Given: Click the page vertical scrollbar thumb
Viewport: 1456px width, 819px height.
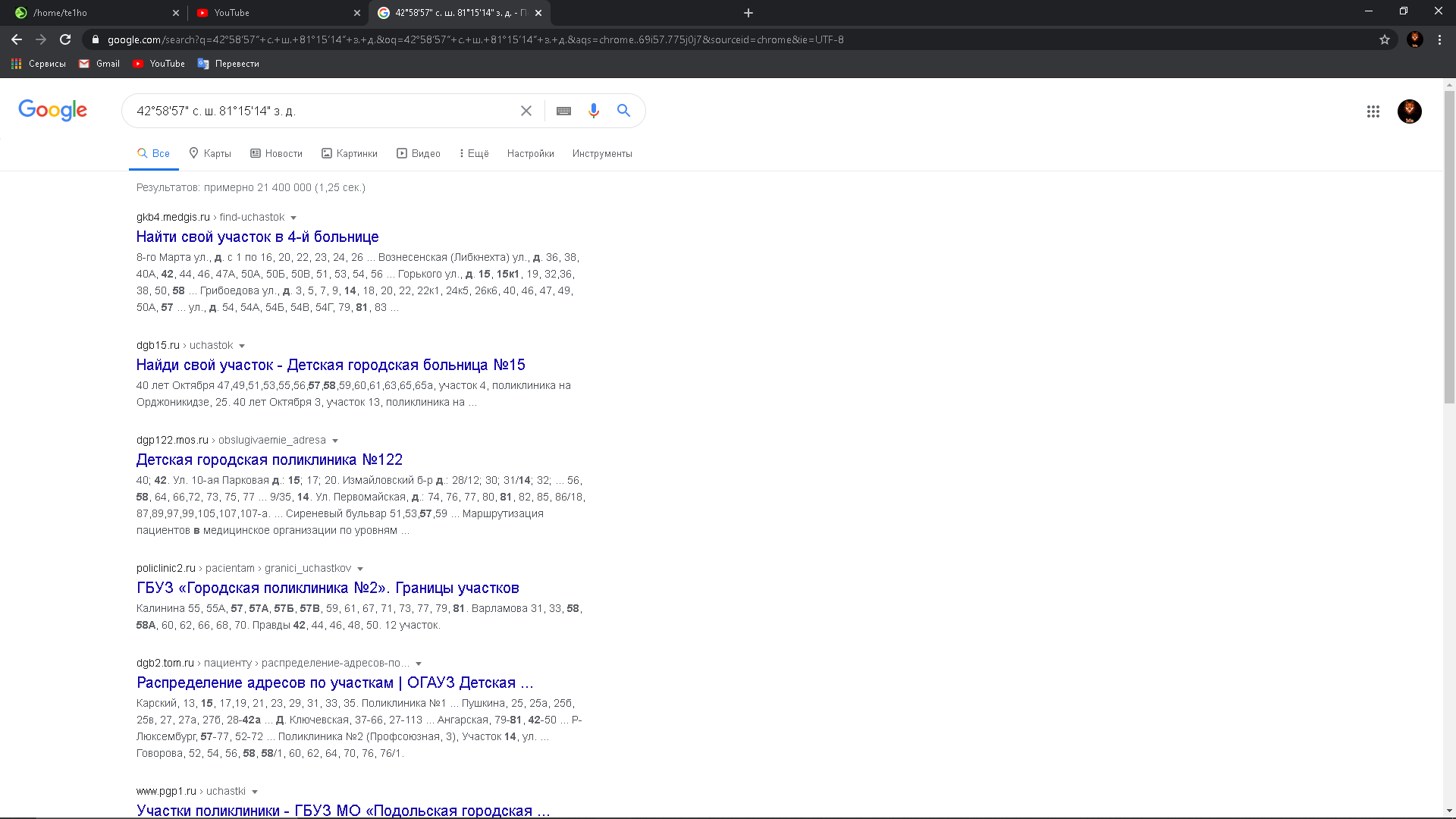Looking at the screenshot, I should pyautogui.click(x=1449, y=246).
